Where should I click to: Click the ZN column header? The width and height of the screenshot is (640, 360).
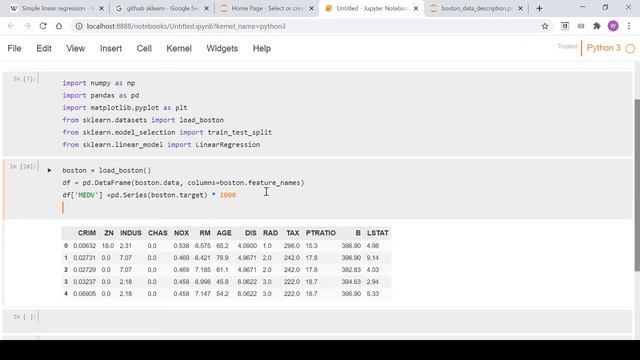point(109,233)
